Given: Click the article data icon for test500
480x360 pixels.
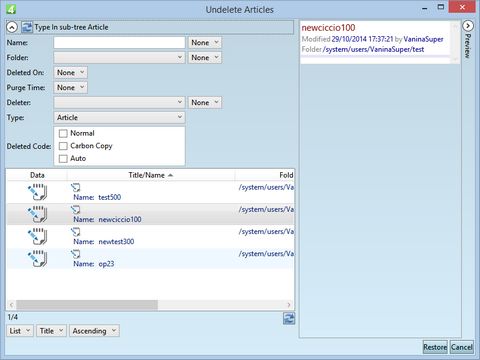Looking at the screenshot, I should point(37,192).
